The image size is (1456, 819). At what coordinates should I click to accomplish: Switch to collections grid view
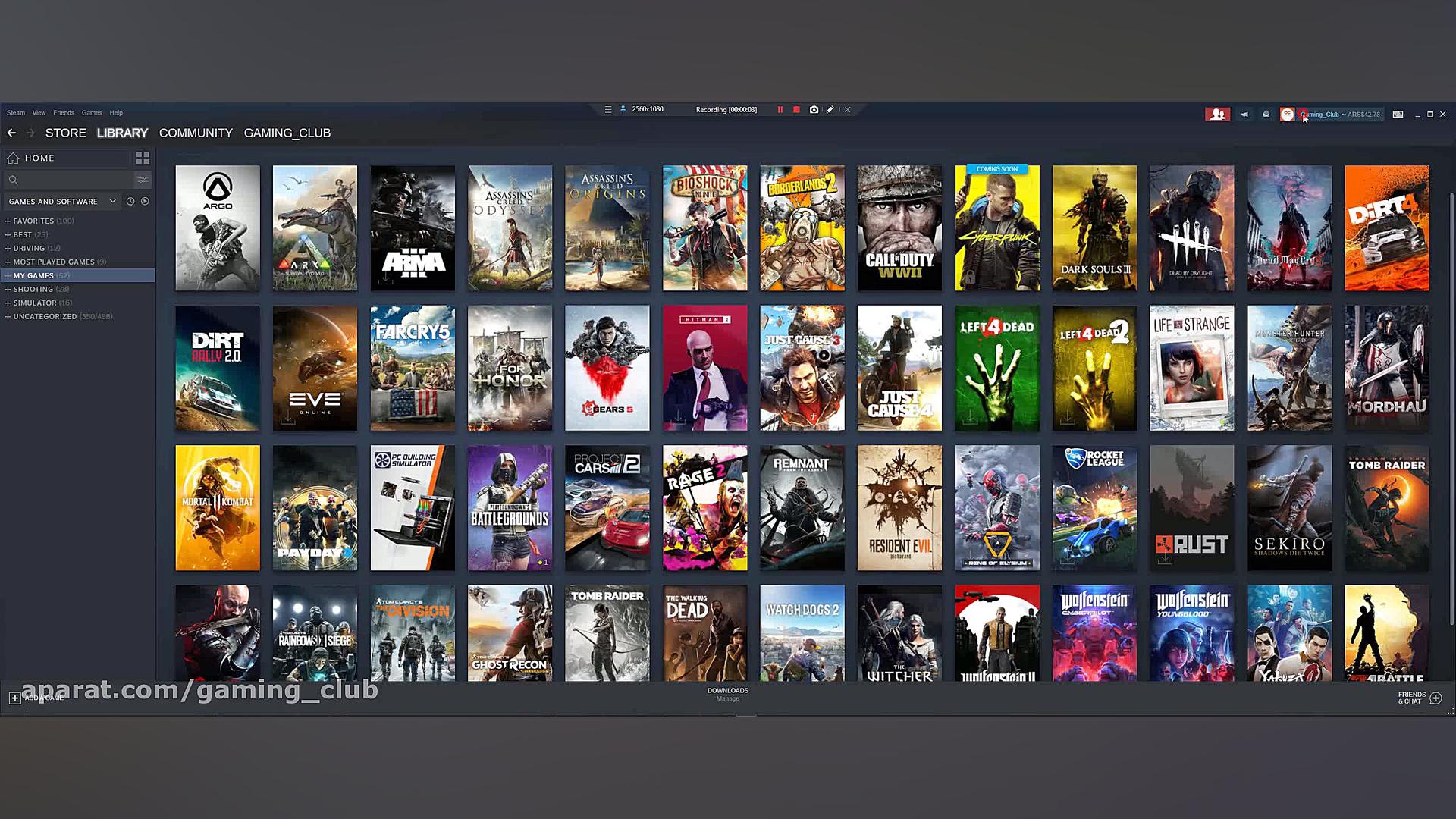(x=143, y=158)
